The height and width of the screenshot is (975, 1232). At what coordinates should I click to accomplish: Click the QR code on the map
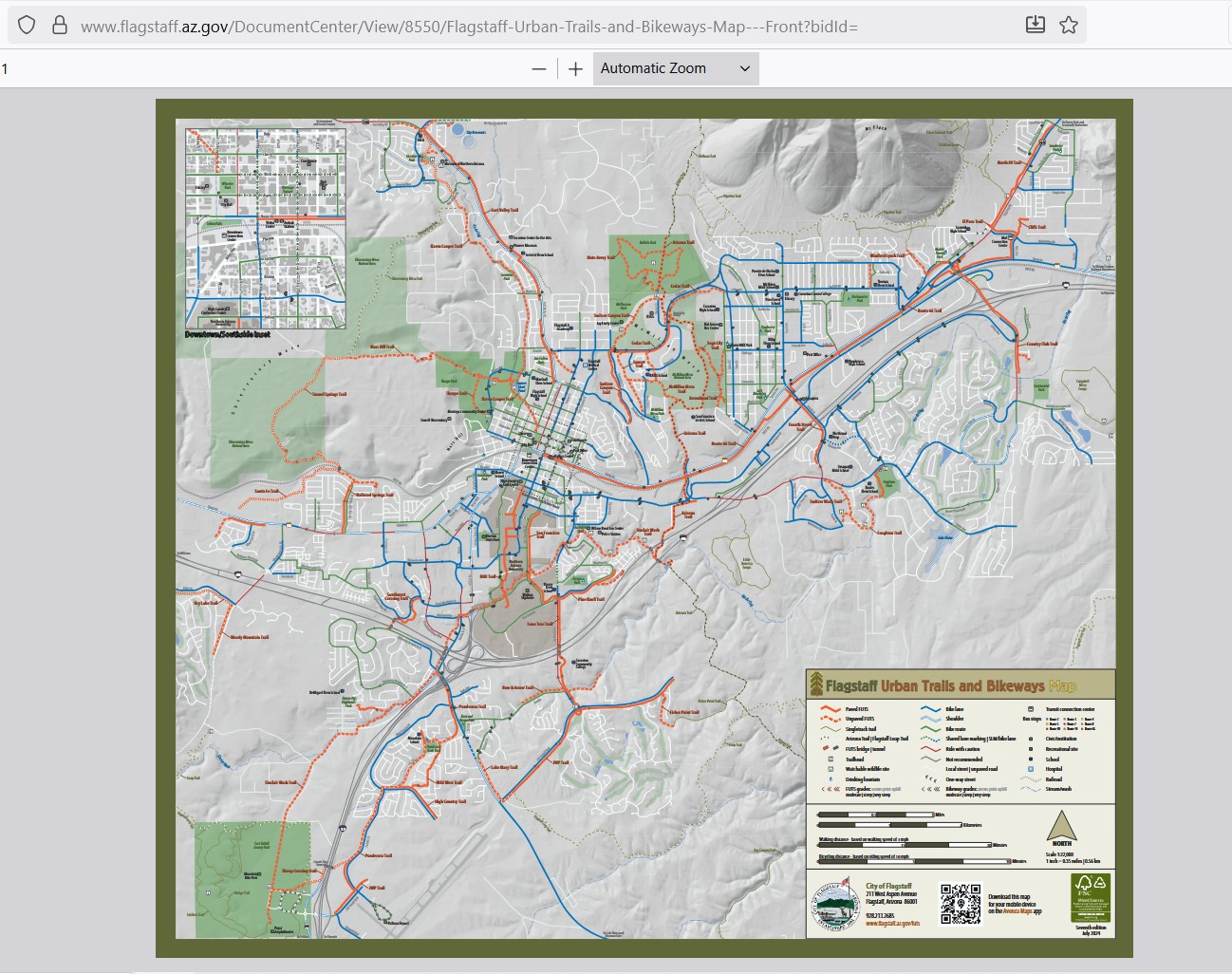(x=960, y=903)
